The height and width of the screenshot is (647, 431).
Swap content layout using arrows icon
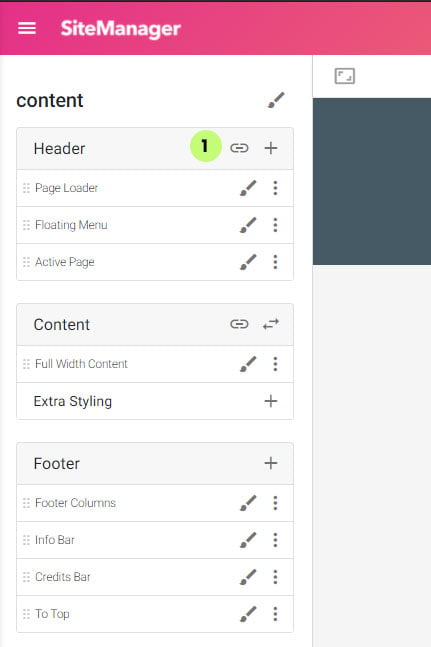pyautogui.click(x=271, y=324)
